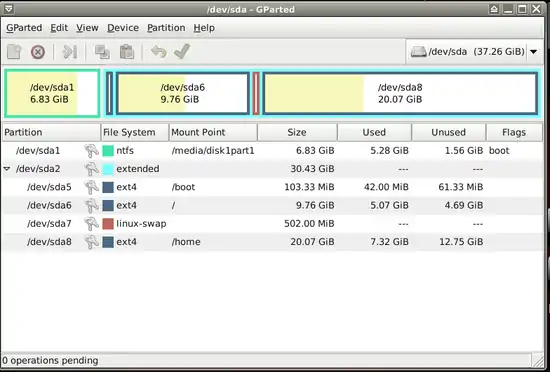550x372 pixels.
Task: Open the Help menu
Action: tap(204, 28)
